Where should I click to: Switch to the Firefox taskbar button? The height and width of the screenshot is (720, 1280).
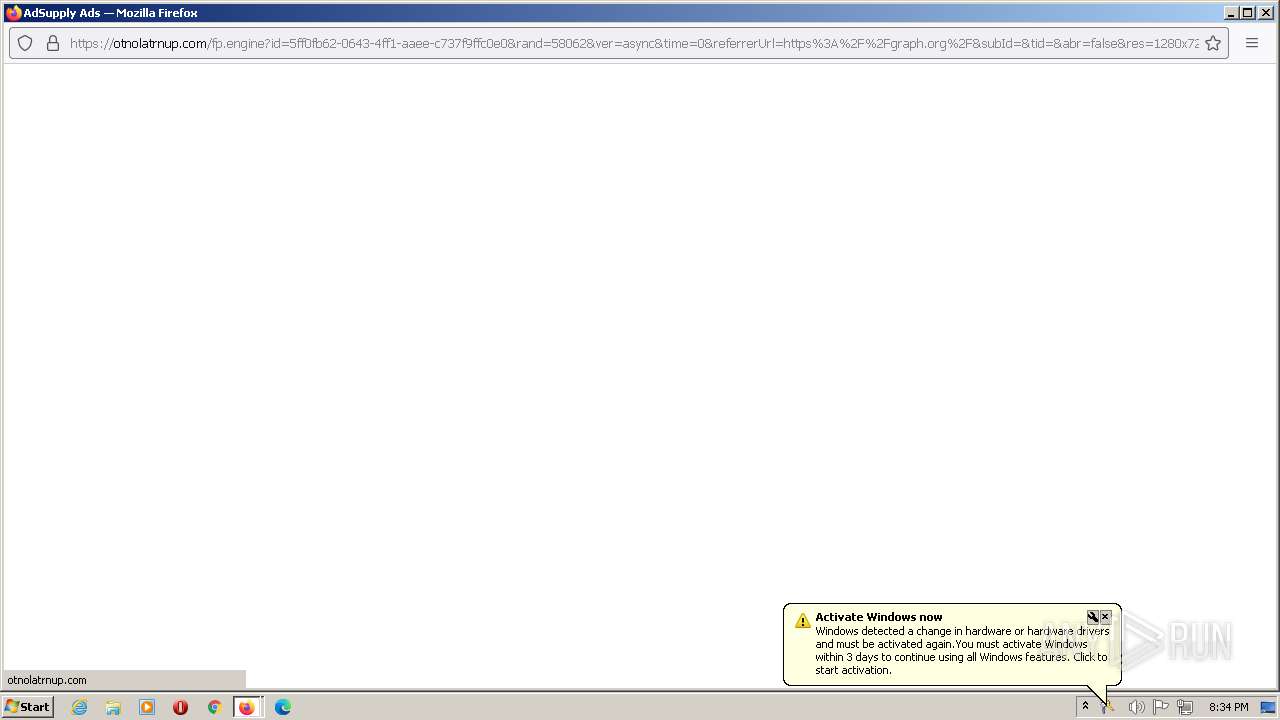(x=247, y=707)
